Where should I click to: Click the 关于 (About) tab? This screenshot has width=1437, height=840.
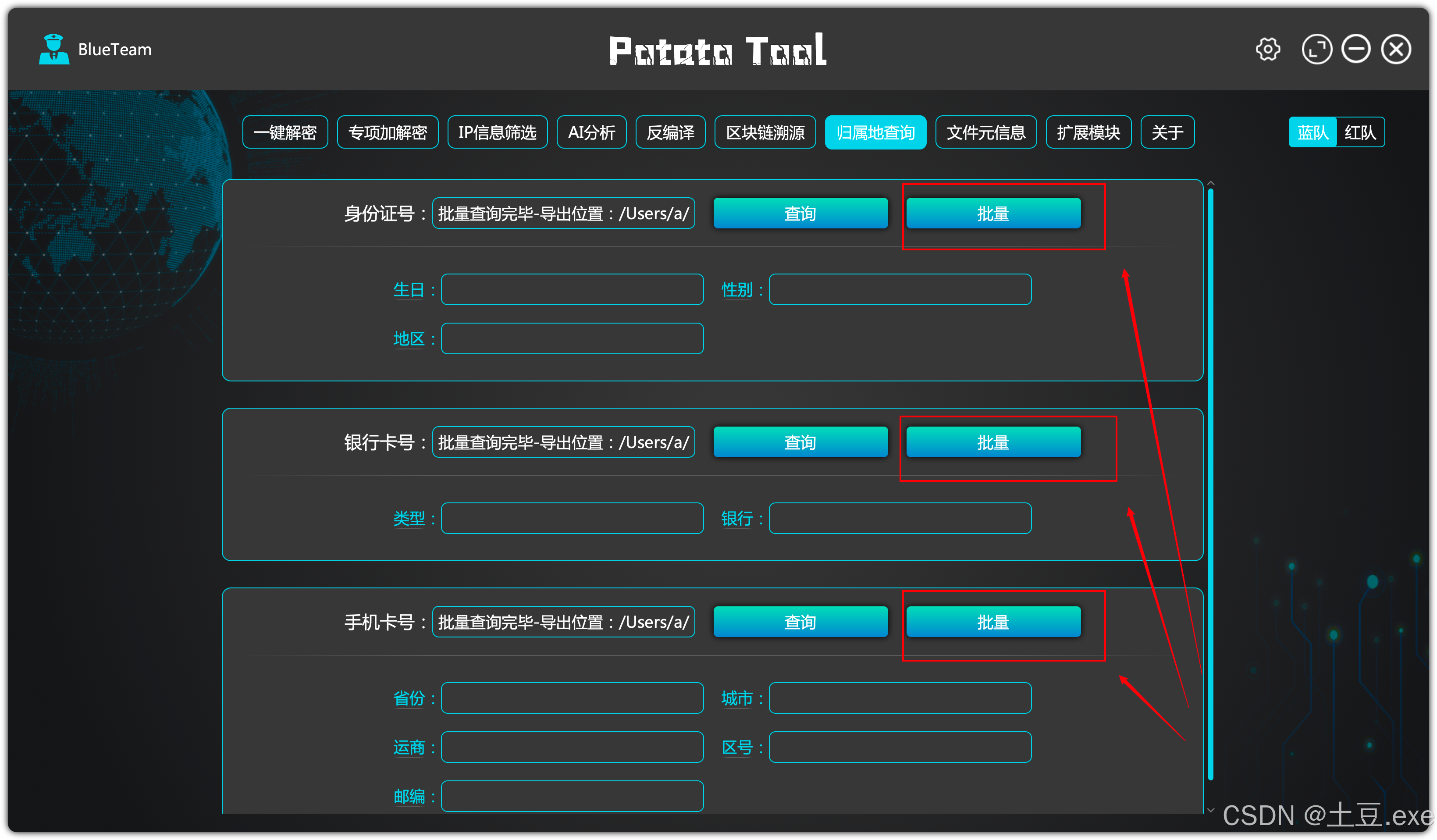[x=1167, y=133]
